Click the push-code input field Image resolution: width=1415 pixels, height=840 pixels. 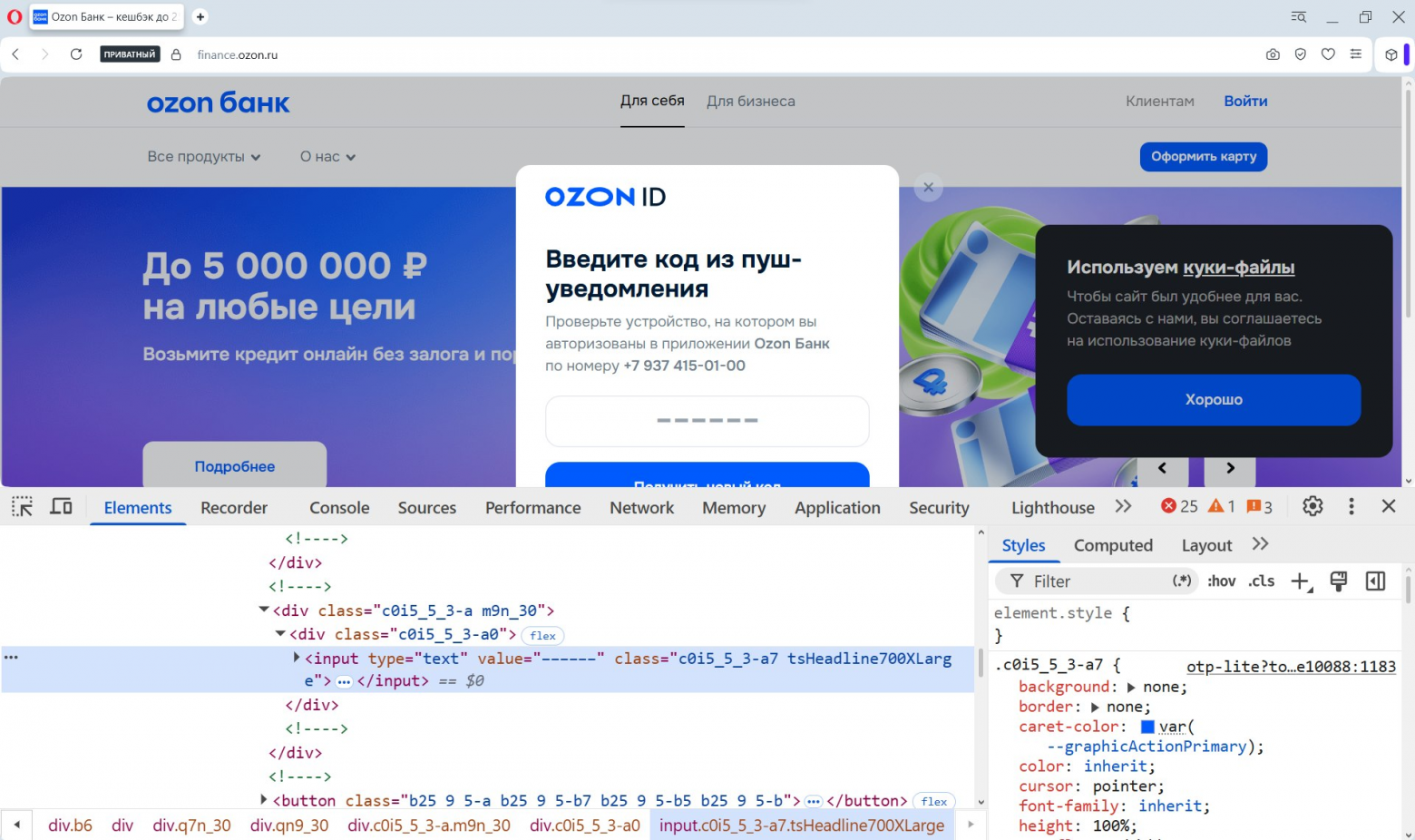(x=707, y=421)
